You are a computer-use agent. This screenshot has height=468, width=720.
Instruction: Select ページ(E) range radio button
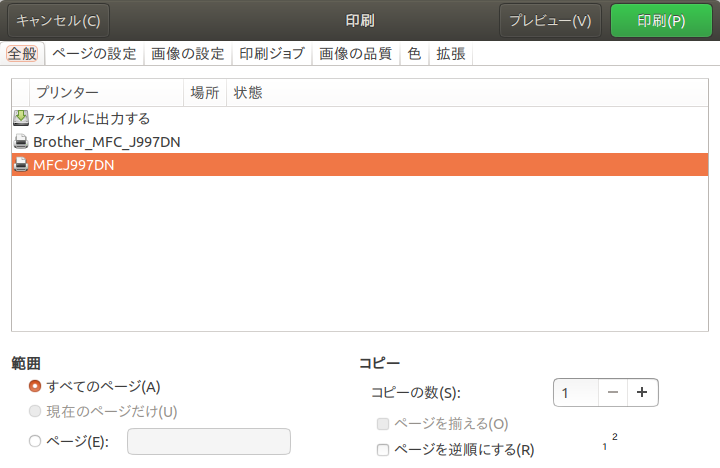pyautogui.click(x=35, y=441)
